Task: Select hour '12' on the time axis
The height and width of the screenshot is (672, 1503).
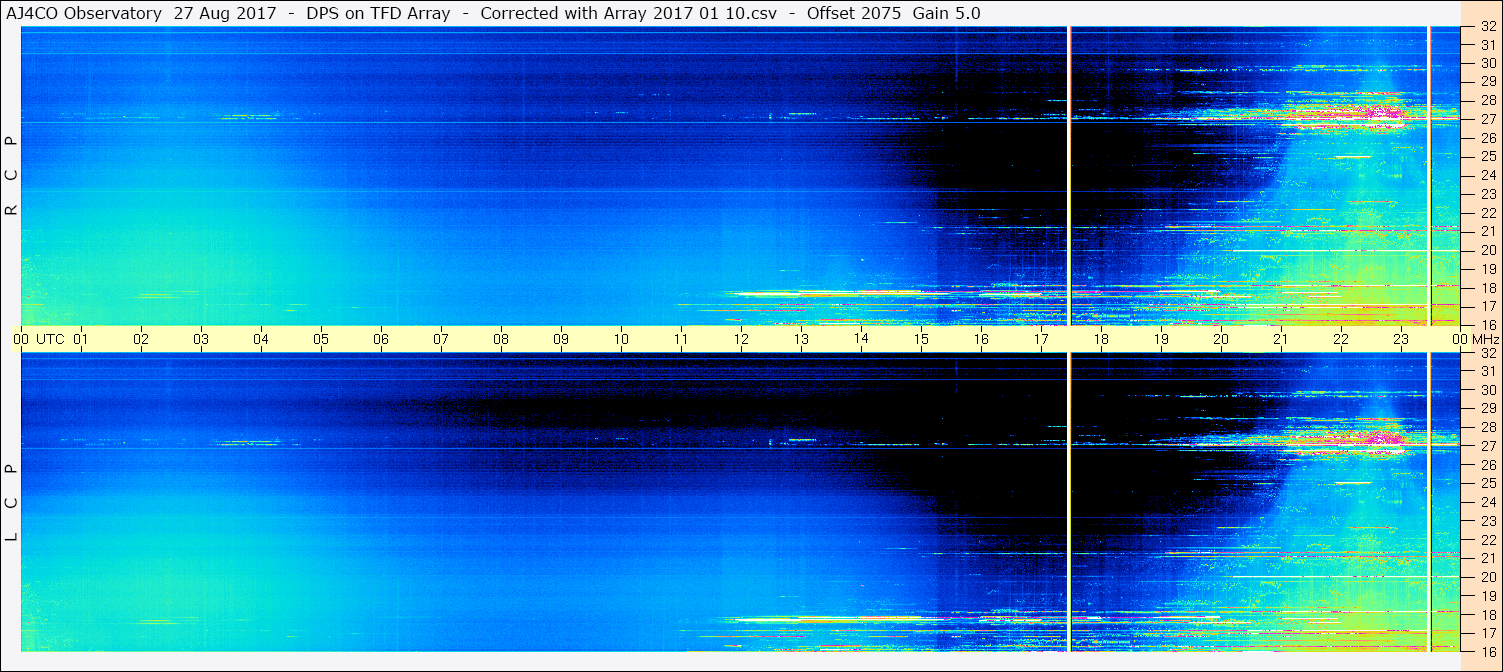Action: [x=741, y=339]
